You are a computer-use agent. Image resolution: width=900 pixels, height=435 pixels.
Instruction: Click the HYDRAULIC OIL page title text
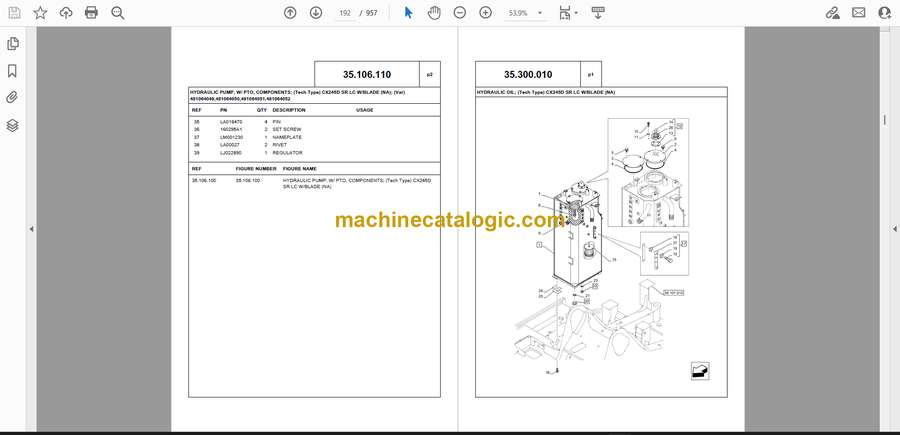pos(546,92)
